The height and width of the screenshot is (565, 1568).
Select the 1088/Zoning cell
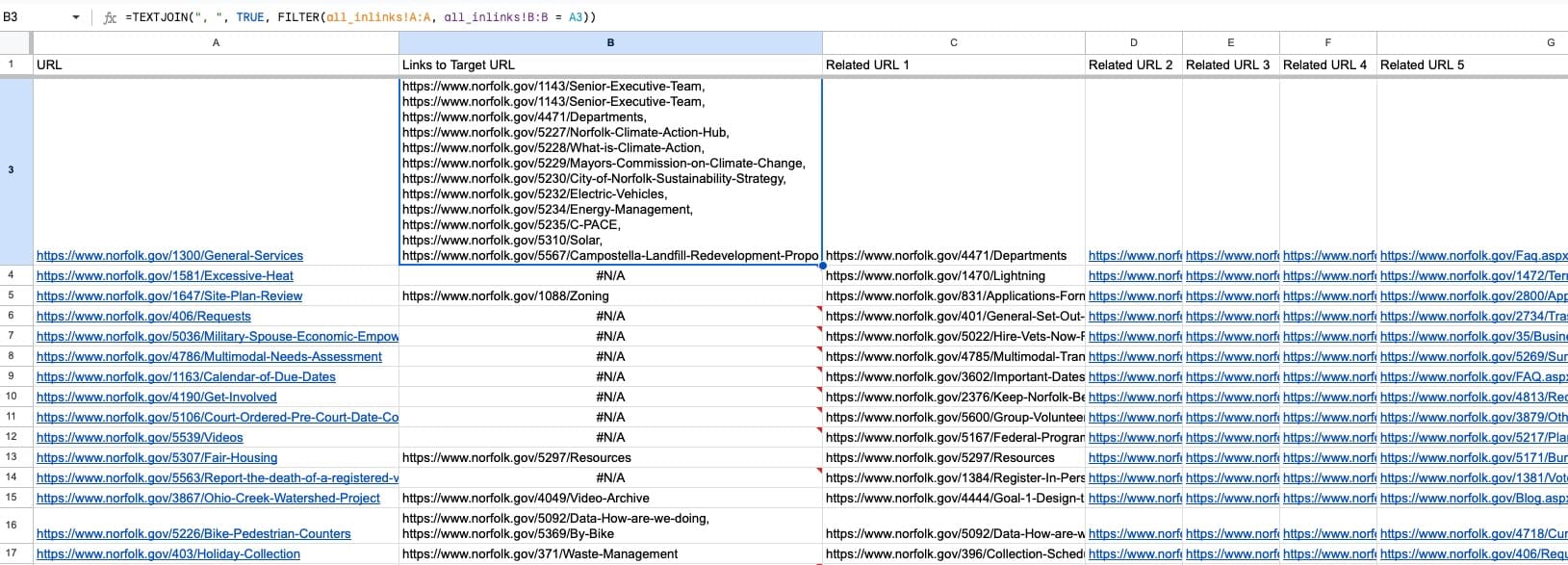[x=610, y=296]
